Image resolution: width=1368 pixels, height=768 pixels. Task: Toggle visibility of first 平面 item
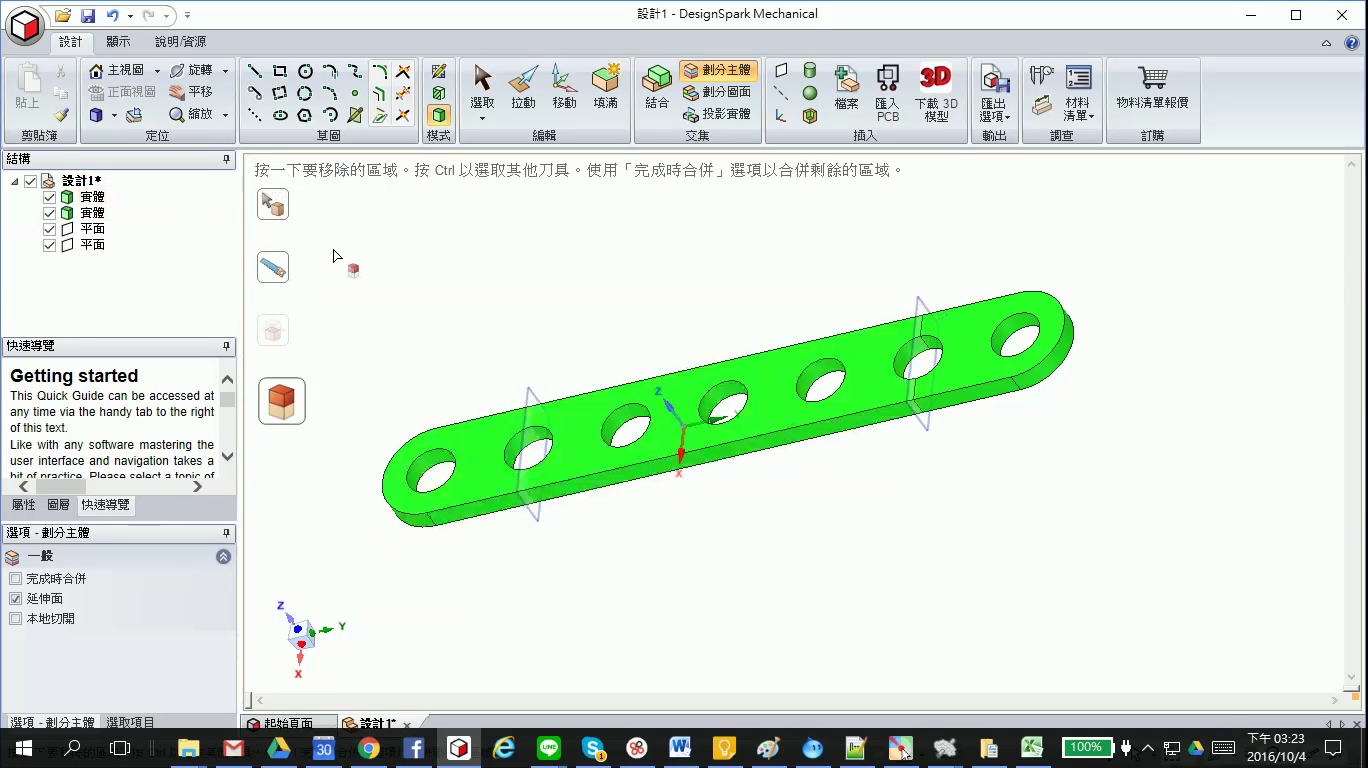tap(50, 229)
